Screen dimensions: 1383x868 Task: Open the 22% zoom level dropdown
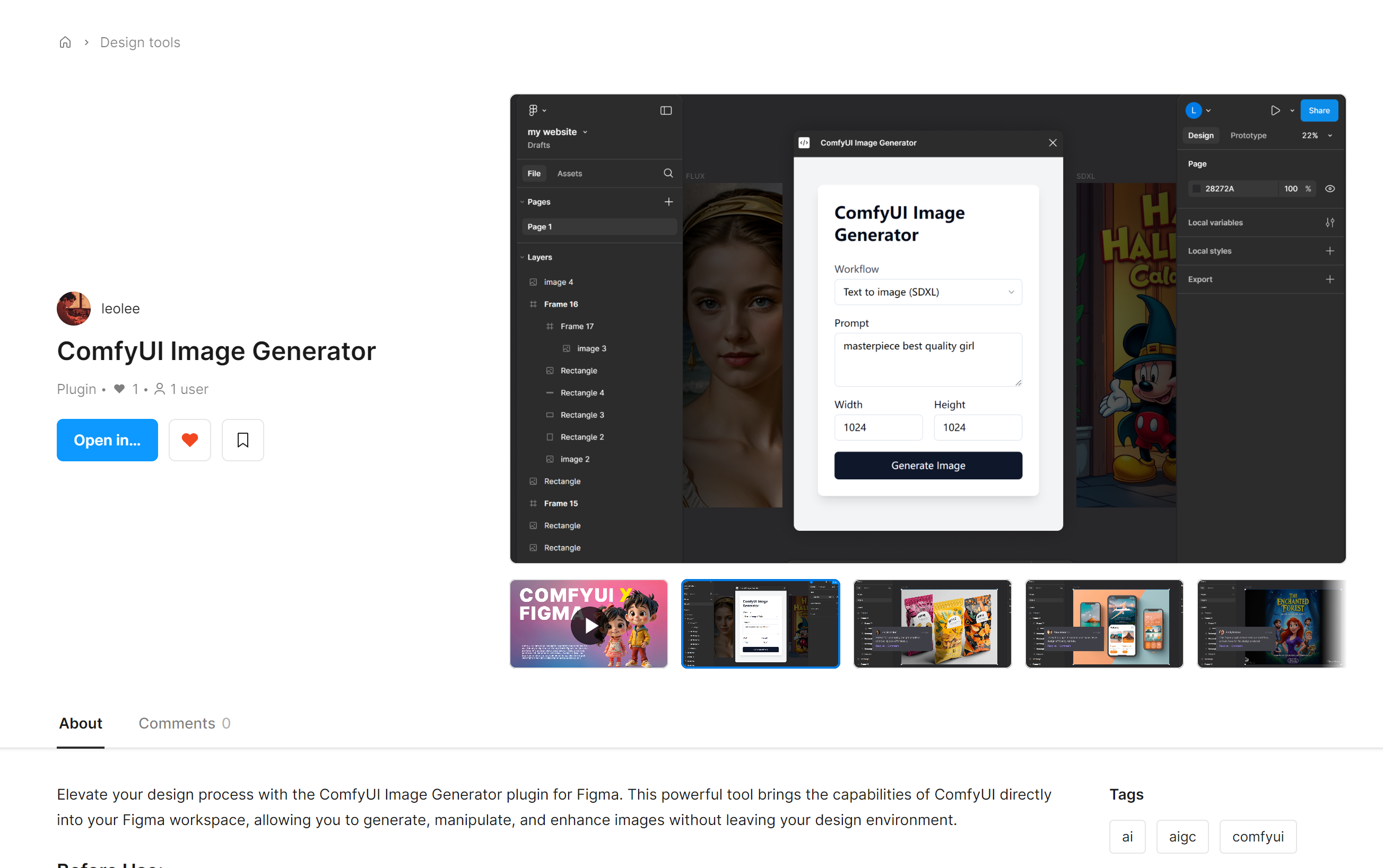point(1316,136)
